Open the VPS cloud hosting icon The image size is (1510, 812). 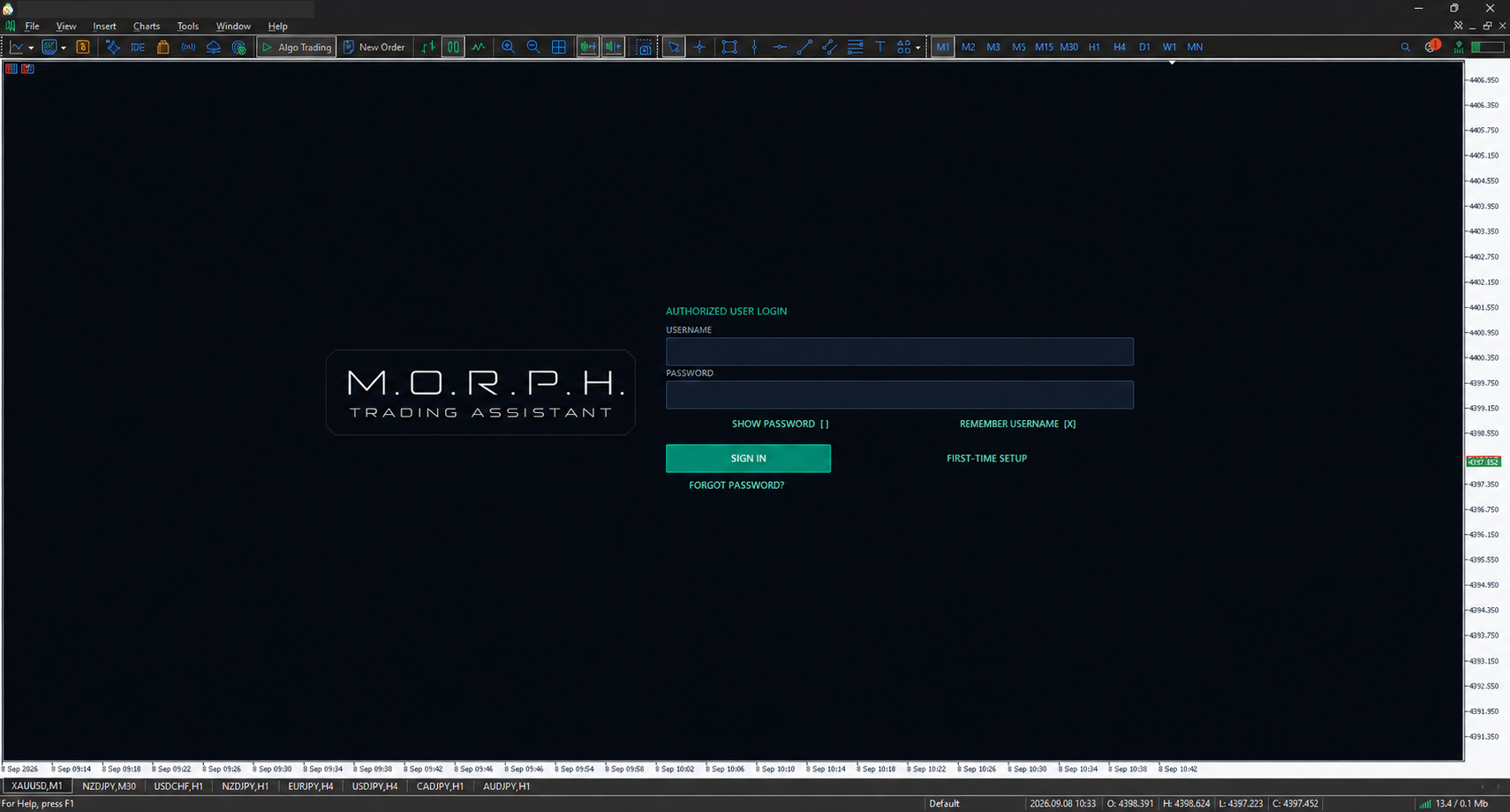pos(214,47)
